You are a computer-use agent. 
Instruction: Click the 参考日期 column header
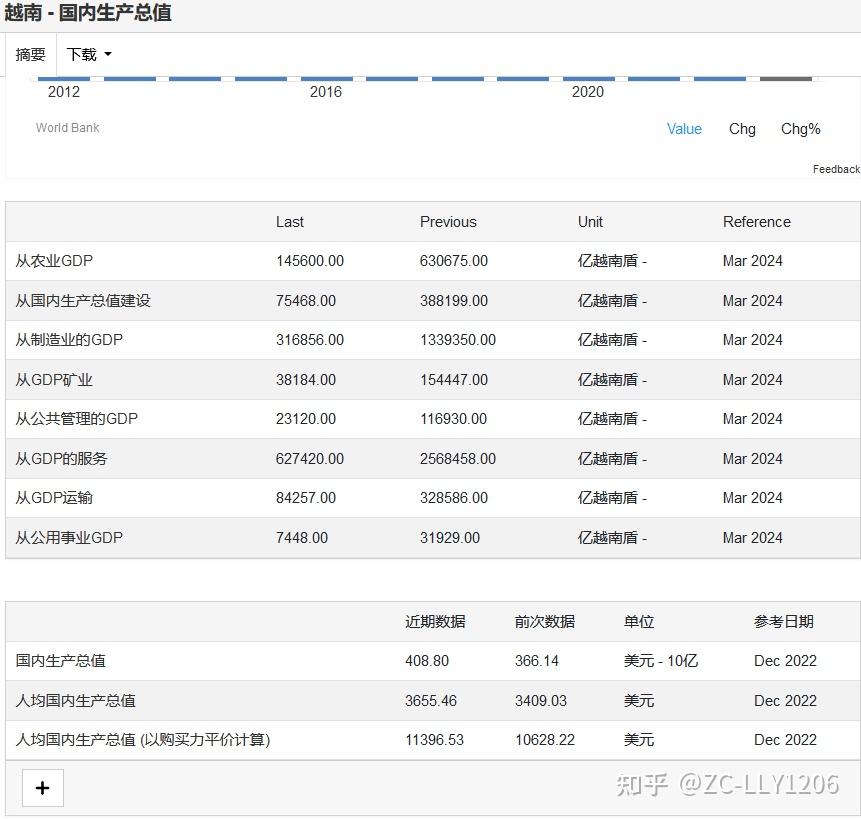[x=784, y=621]
